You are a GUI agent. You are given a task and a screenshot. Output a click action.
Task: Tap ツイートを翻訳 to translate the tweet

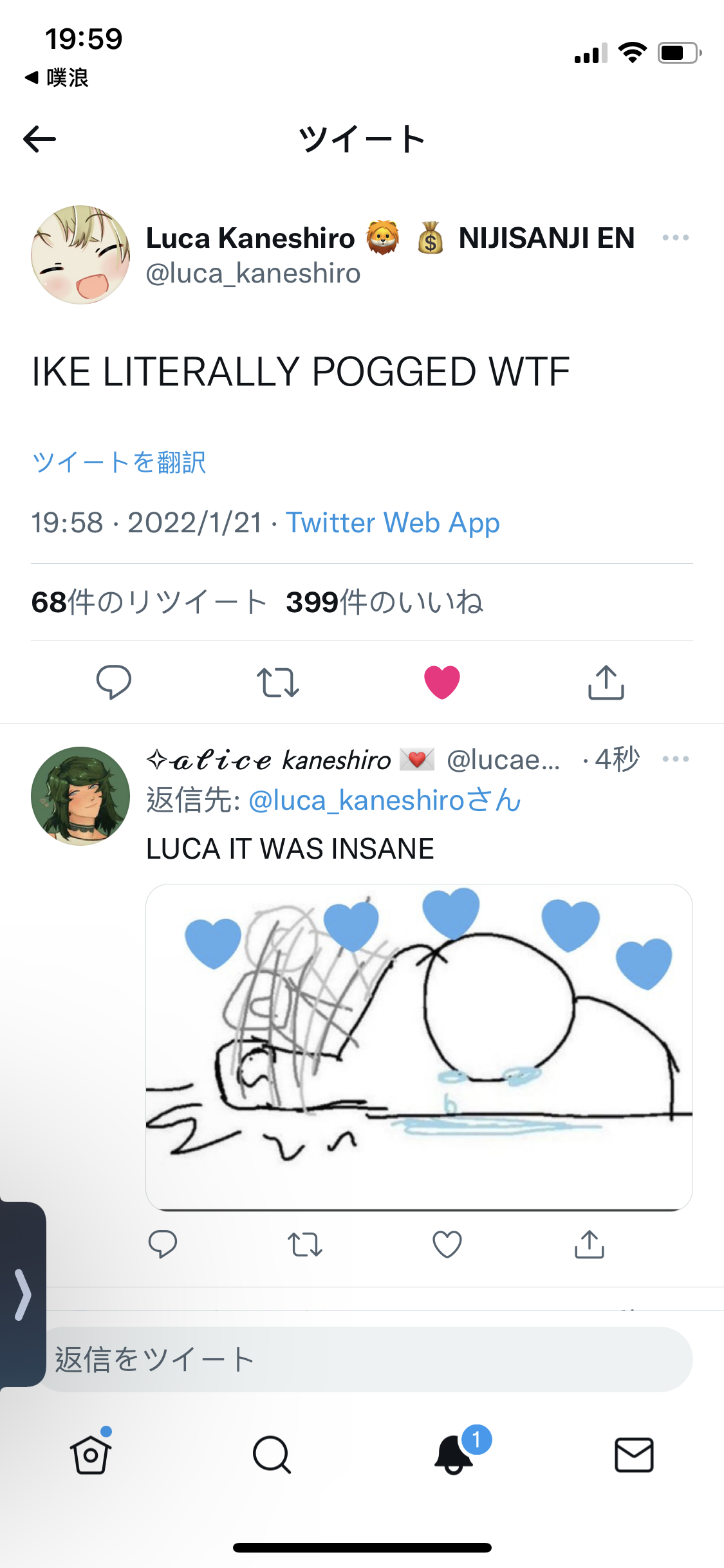pyautogui.click(x=119, y=462)
